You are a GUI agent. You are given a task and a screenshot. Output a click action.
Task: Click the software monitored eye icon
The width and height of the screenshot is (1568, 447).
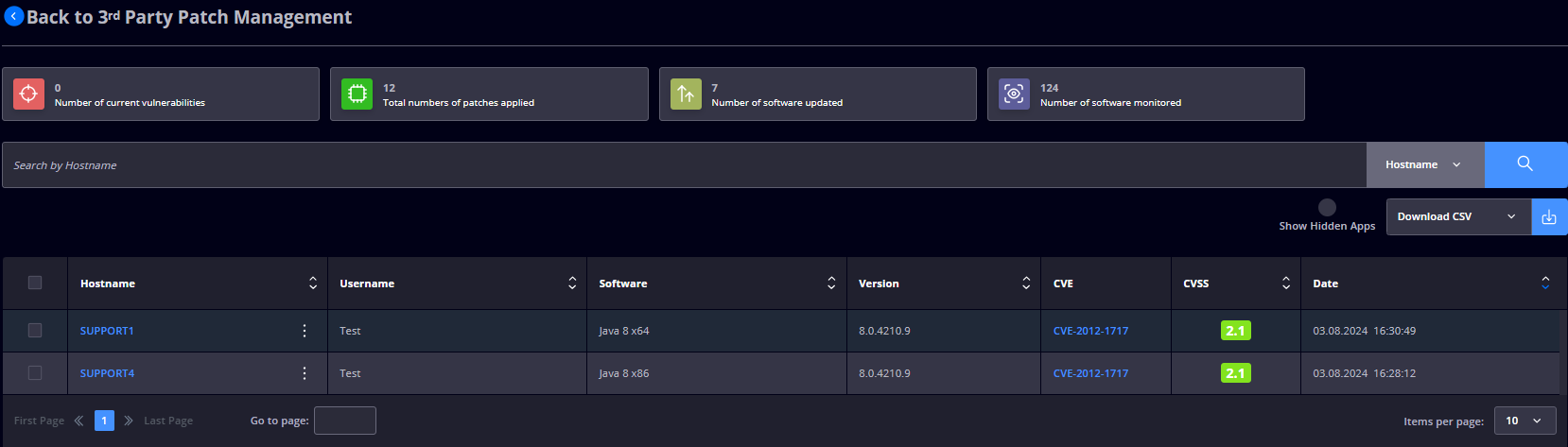1014,94
